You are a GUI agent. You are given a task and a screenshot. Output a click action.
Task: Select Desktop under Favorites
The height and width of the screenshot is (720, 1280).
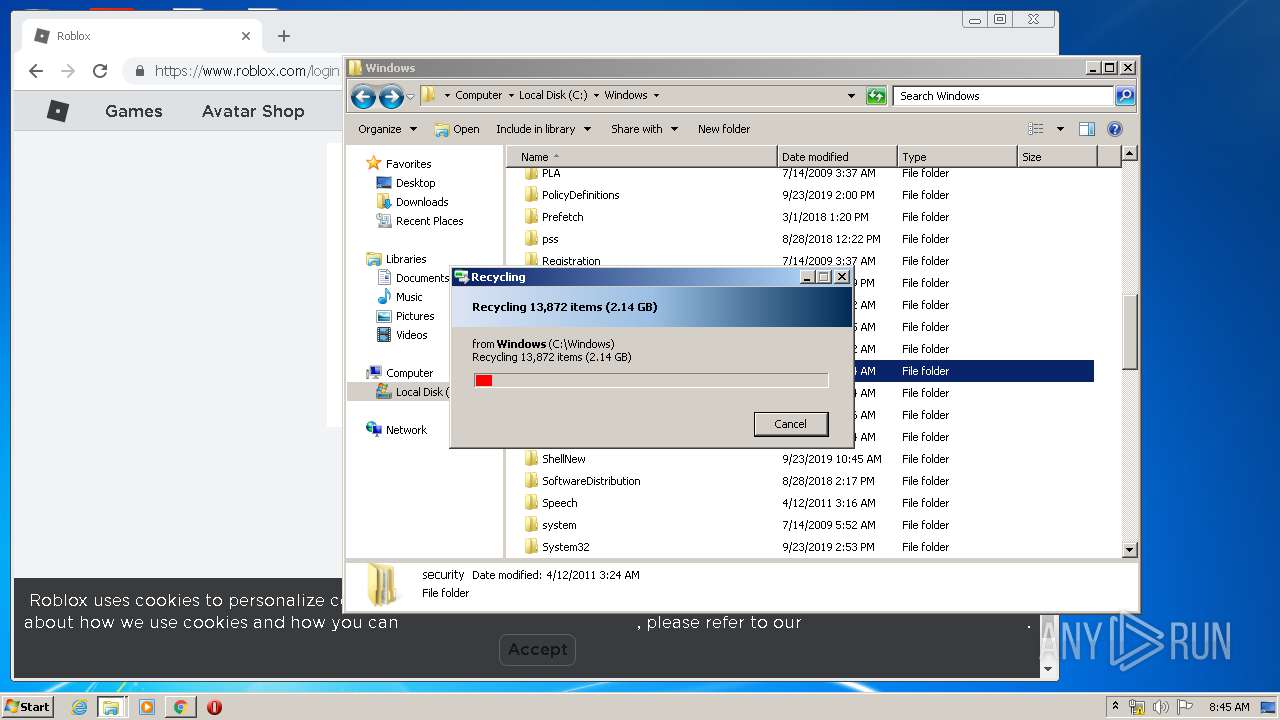(x=406, y=183)
